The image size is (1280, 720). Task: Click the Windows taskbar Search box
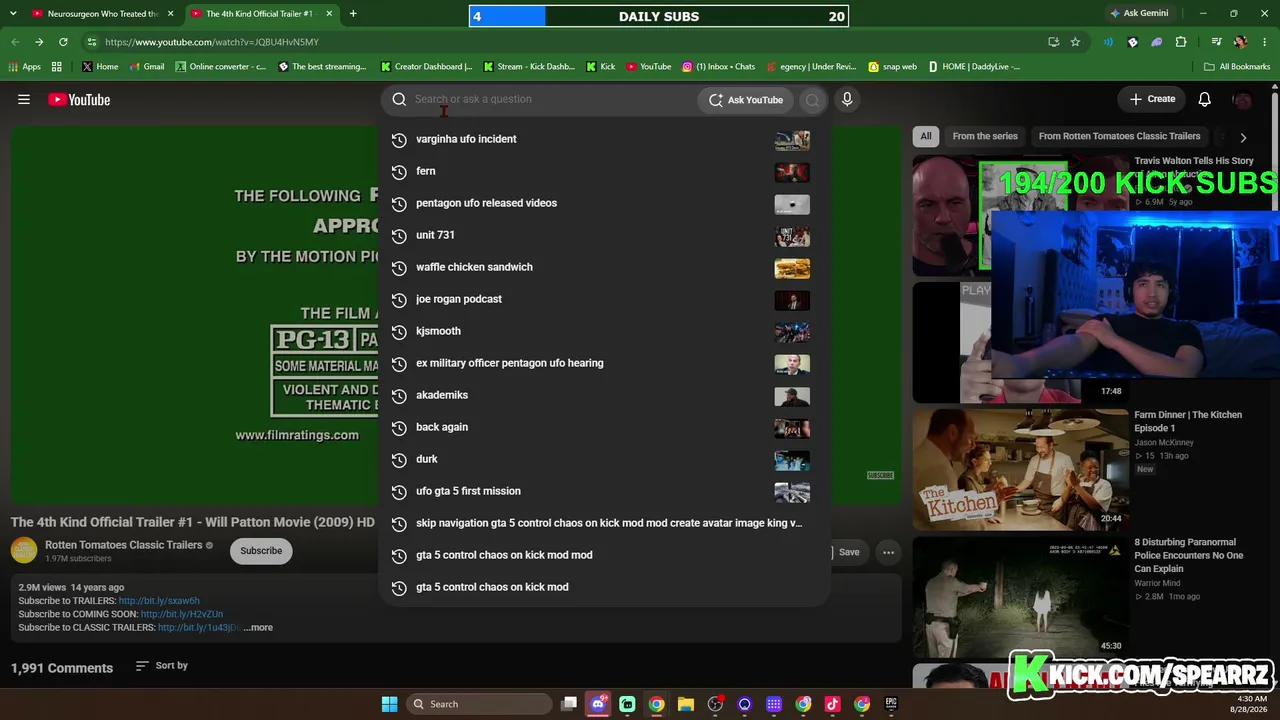click(480, 704)
